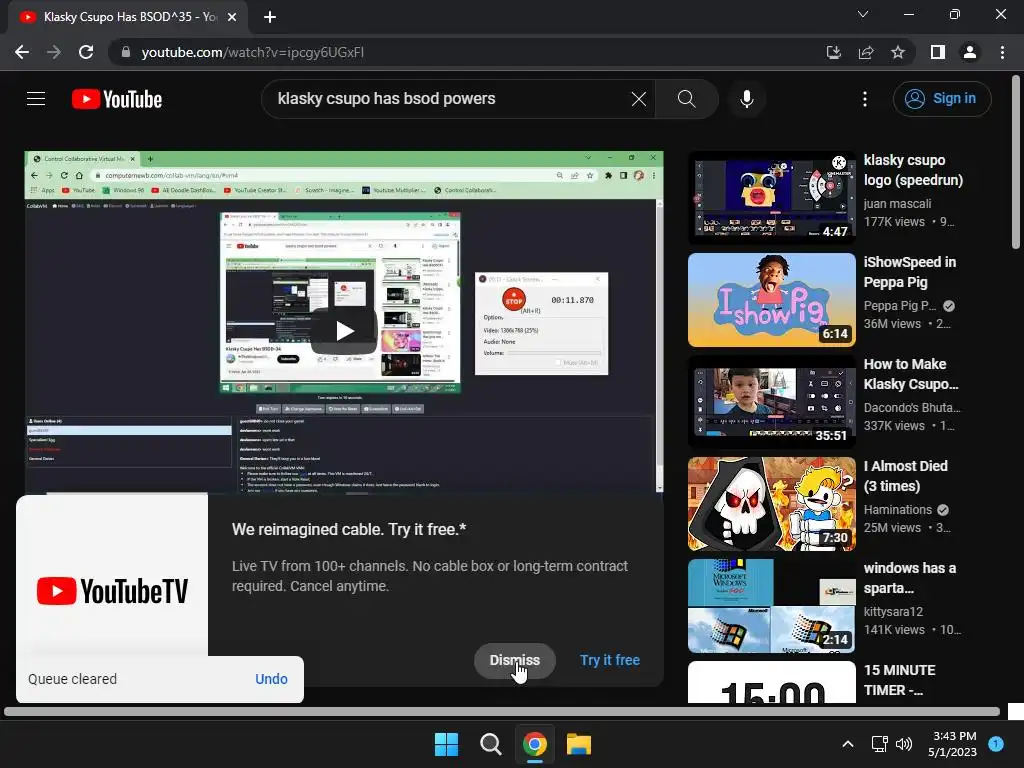Share this page from address bar
Image resolution: width=1024 pixels, height=768 pixels.
(x=866, y=52)
